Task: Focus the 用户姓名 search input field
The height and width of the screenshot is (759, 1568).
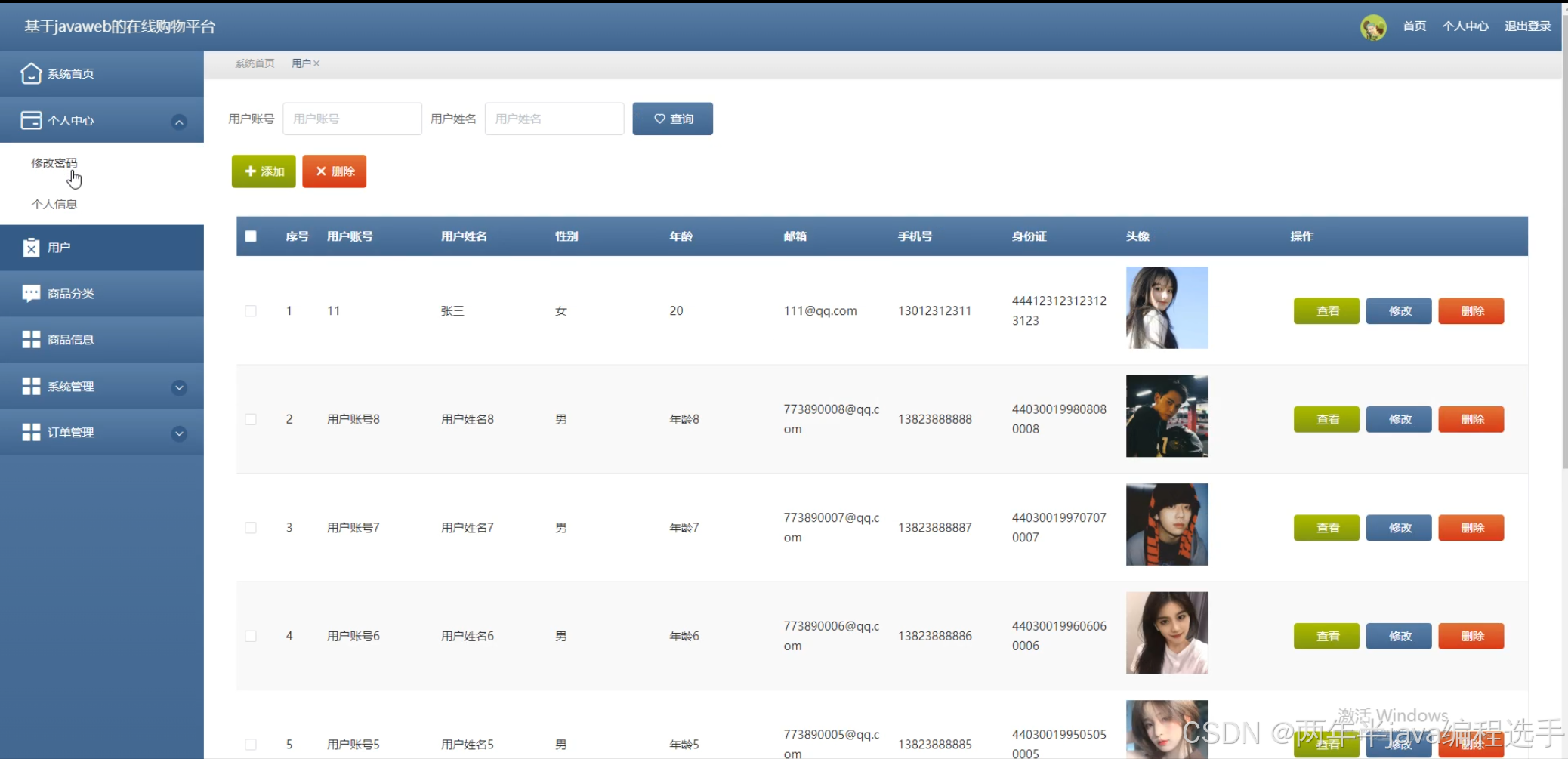Action: pos(554,119)
